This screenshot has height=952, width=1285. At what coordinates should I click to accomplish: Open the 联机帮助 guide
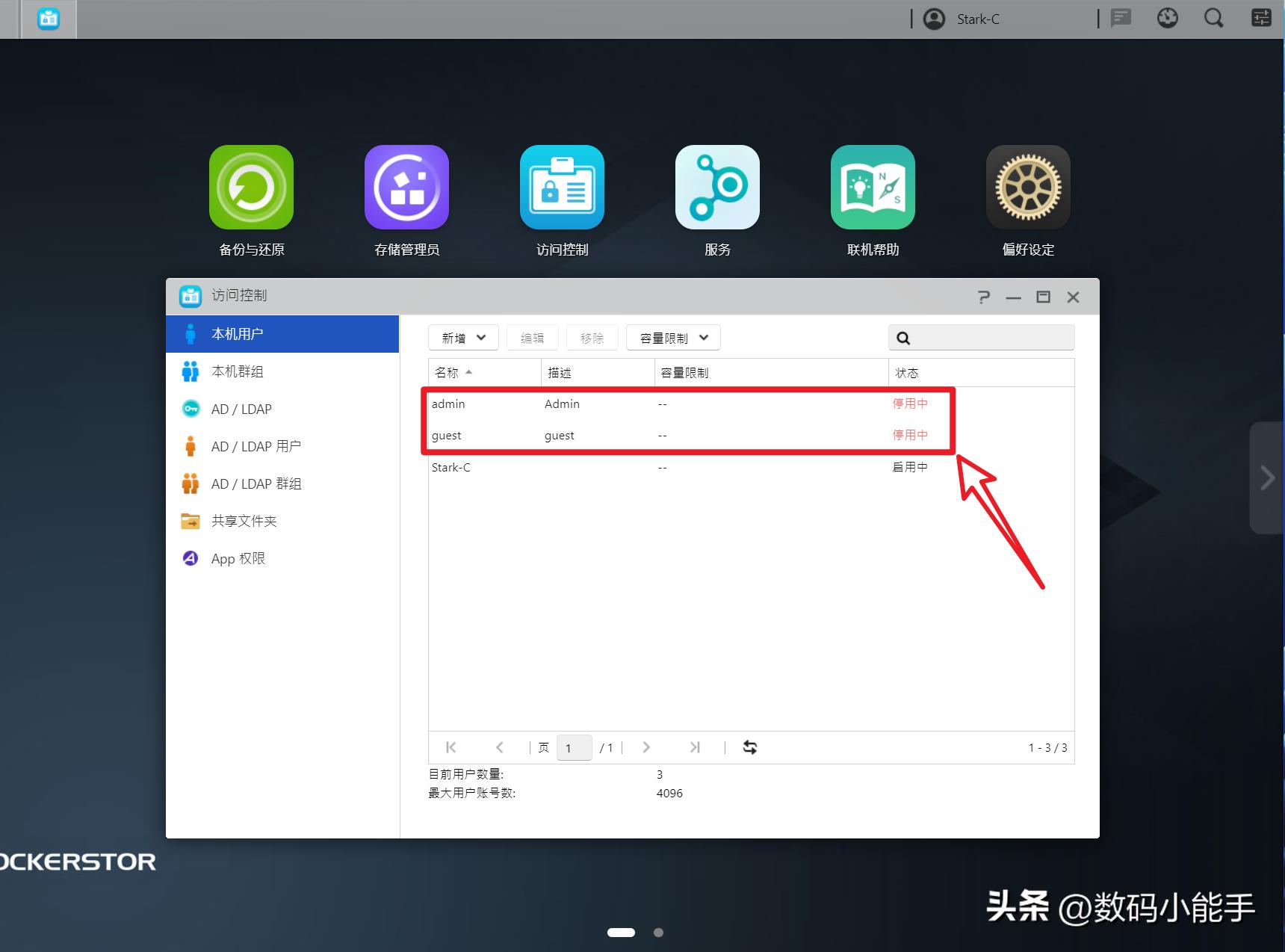coord(873,188)
